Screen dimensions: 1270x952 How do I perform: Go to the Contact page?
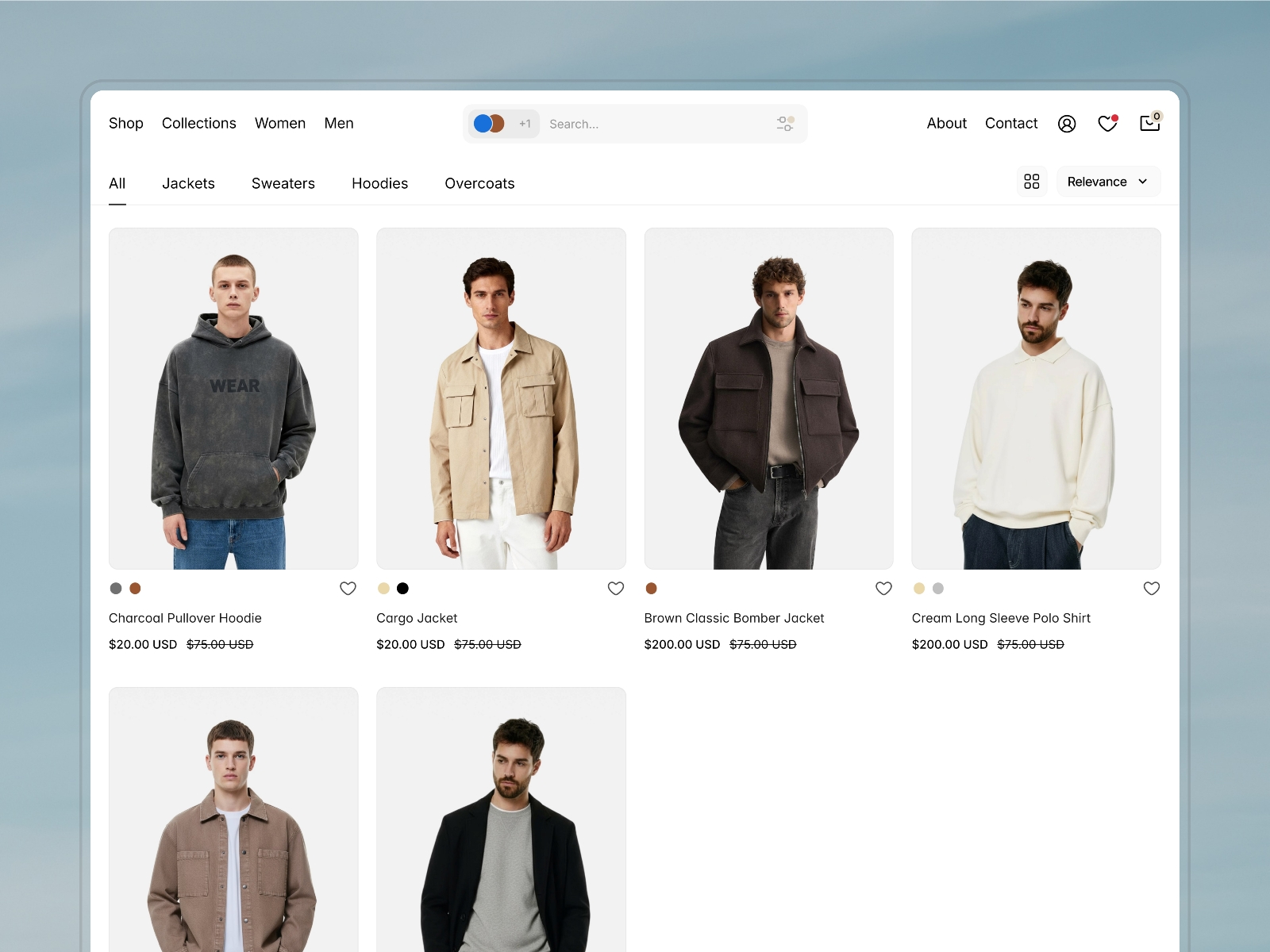(1011, 123)
